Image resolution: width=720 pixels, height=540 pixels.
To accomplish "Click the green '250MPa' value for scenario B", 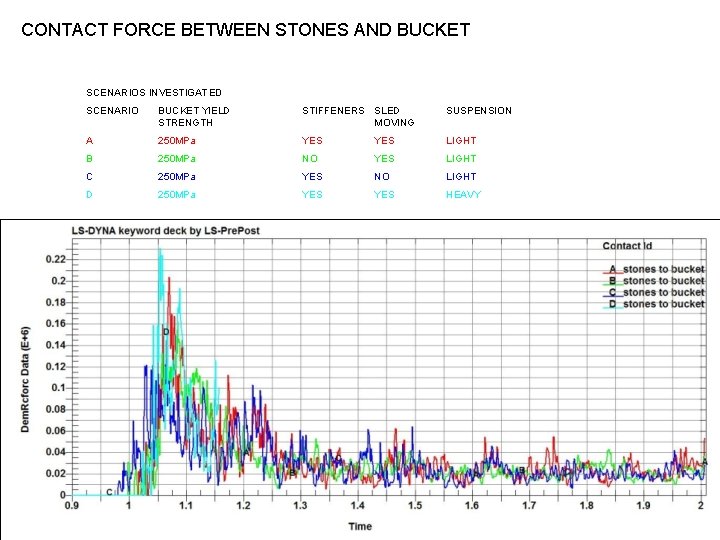I will tap(176, 158).
